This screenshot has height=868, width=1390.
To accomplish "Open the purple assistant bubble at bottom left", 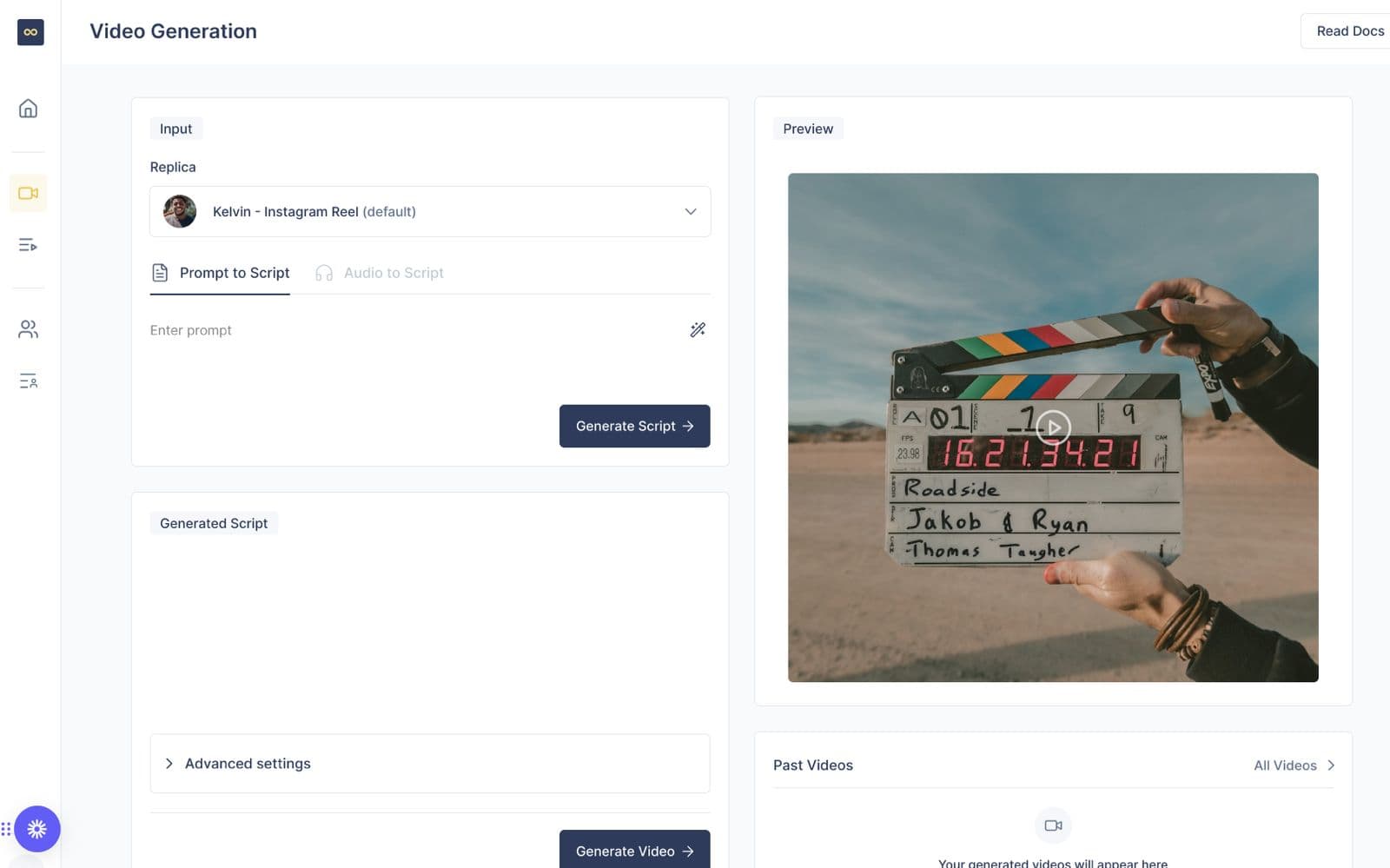I will (x=36, y=829).
